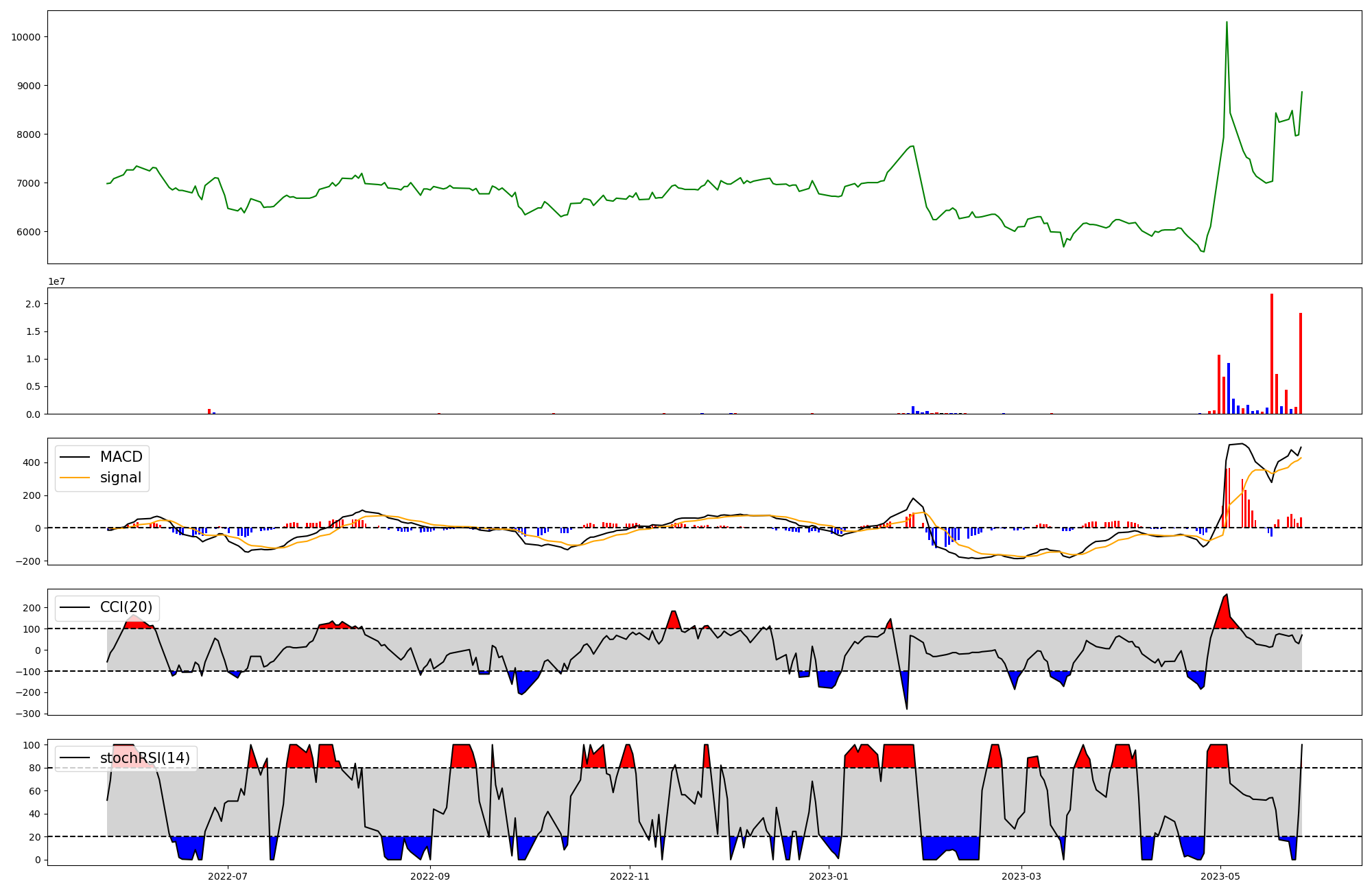Image resolution: width=1372 pixels, height=892 pixels.
Task: Click the 2023-01 date axis label
Action: pyautogui.click(x=829, y=876)
